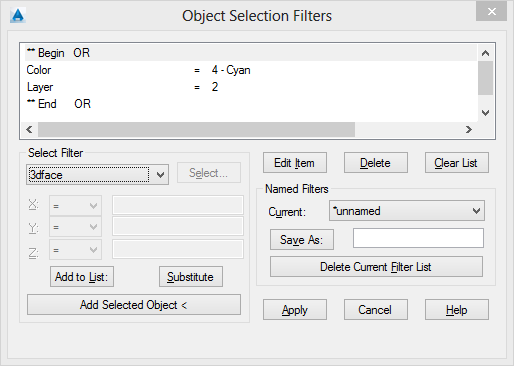Click the Z value input field
Viewport: 514px width, 366px height.
click(x=178, y=249)
